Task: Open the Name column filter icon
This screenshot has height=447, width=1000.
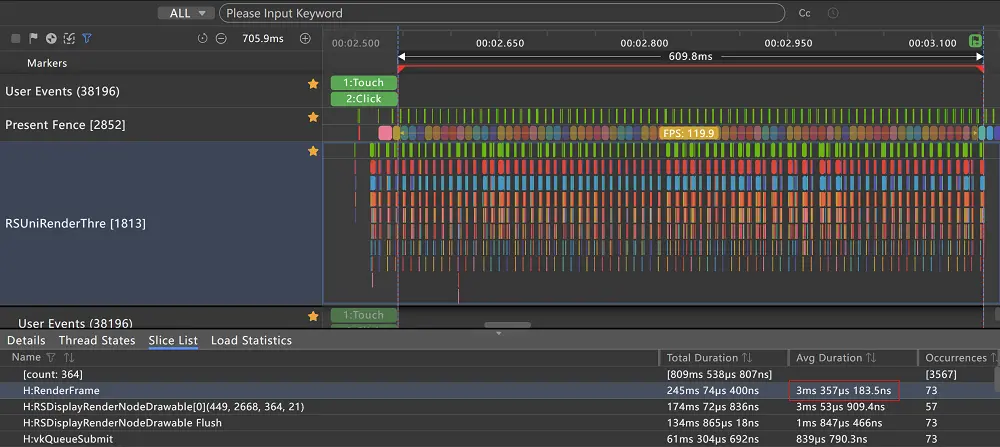Action: coord(52,358)
